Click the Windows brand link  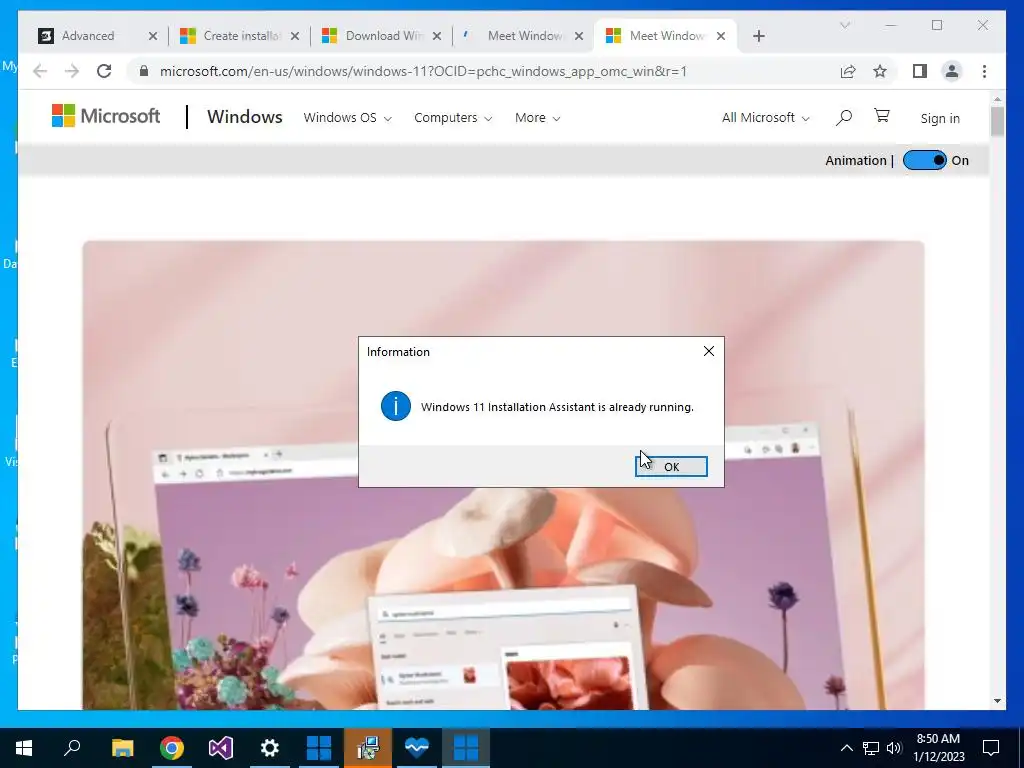(245, 117)
